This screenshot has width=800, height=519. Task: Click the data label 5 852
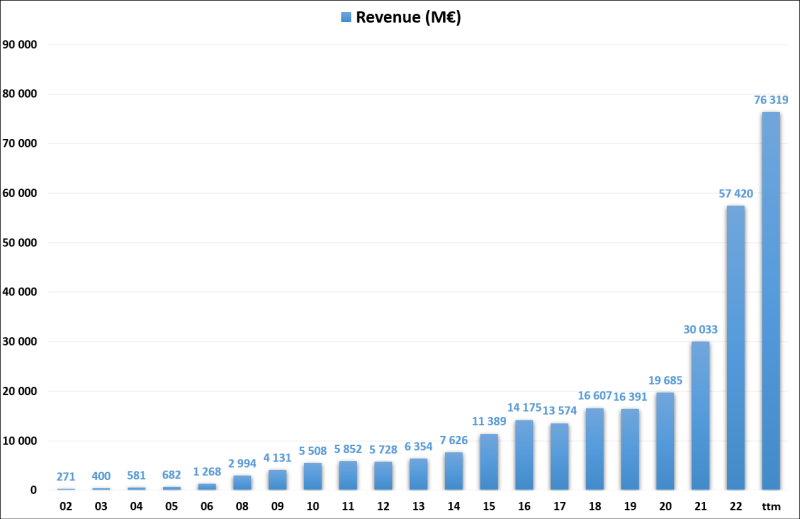click(348, 449)
